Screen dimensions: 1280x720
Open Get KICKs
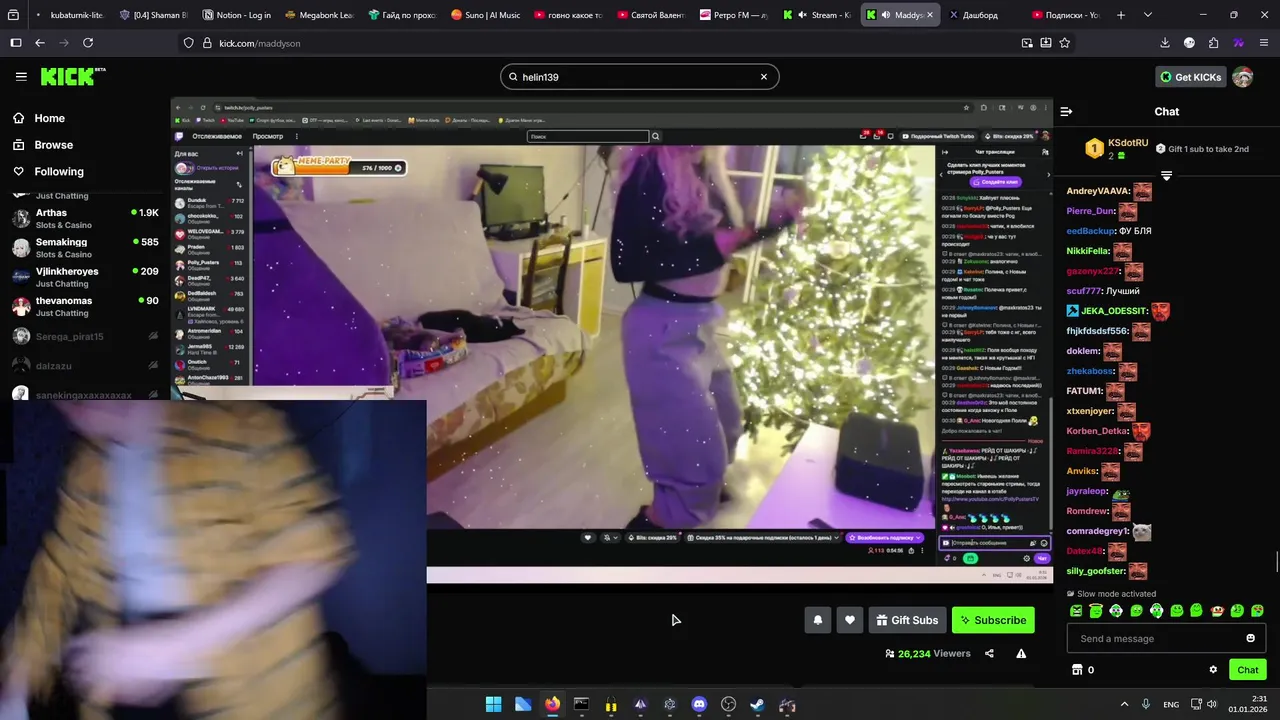point(1190,77)
